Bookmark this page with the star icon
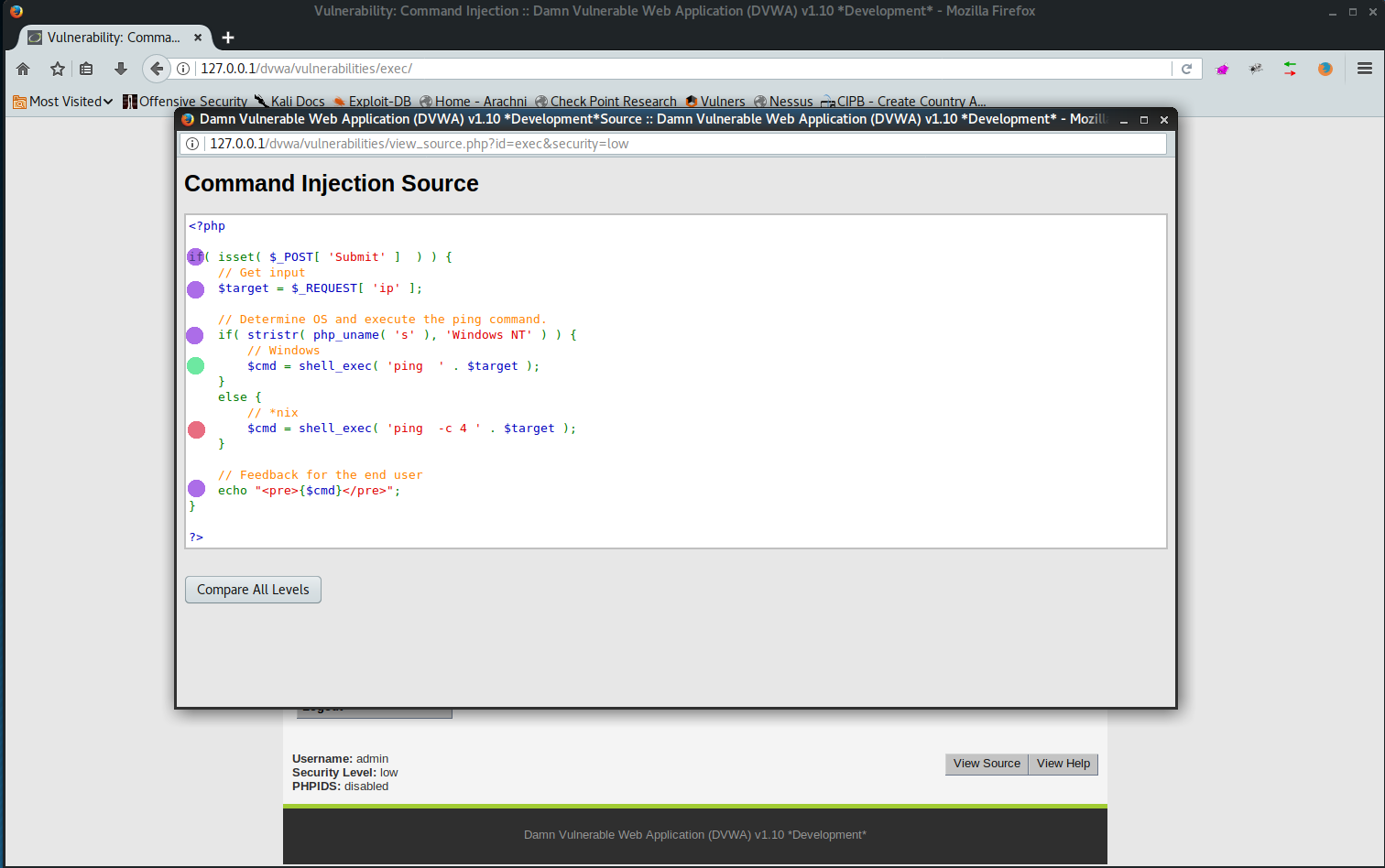The image size is (1385, 868). [x=58, y=69]
